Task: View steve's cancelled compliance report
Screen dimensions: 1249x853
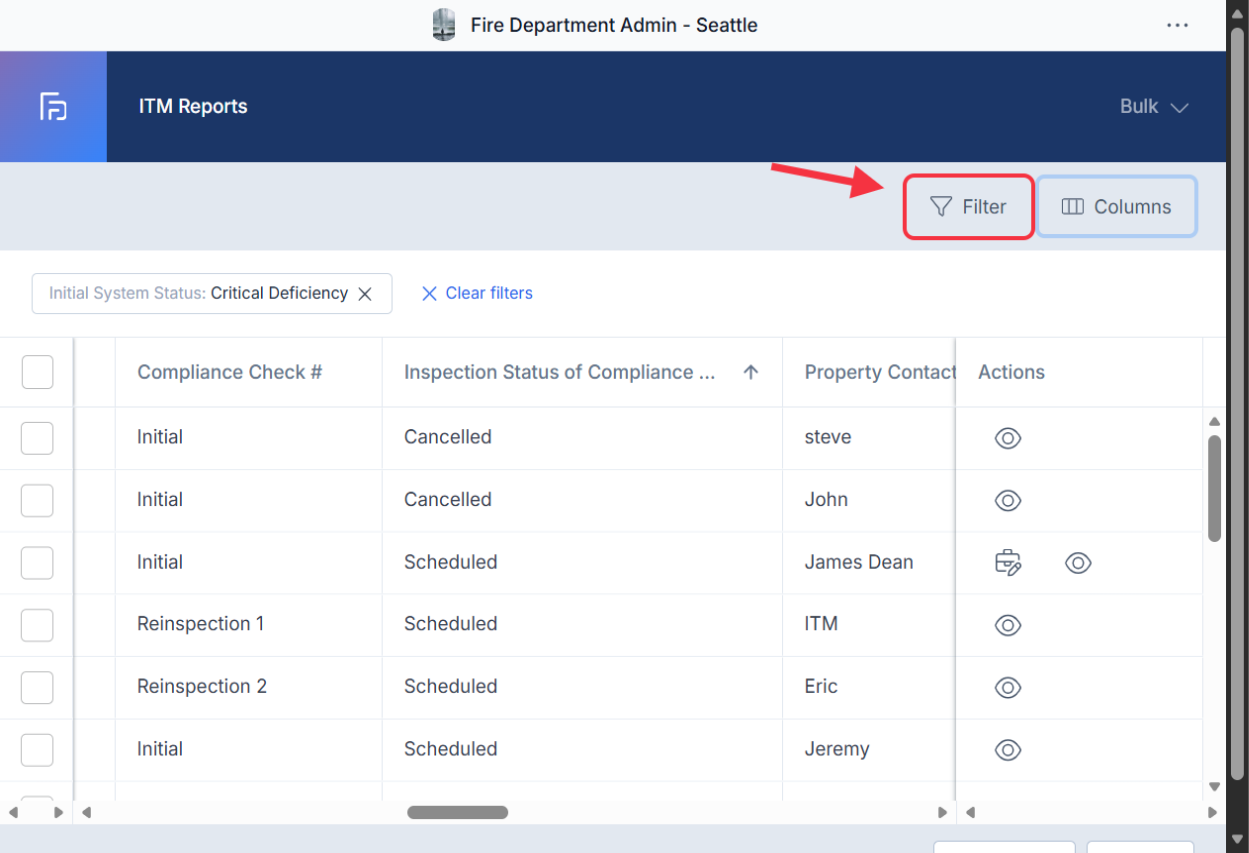Action: click(1007, 438)
